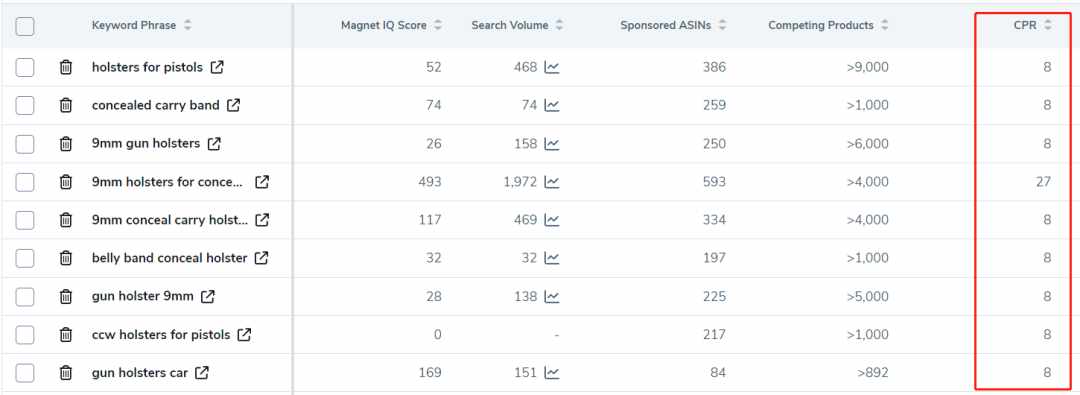The image size is (1080, 395).
Task: Remove the 'ccw holsters for pistols' row
Action: 65,335
